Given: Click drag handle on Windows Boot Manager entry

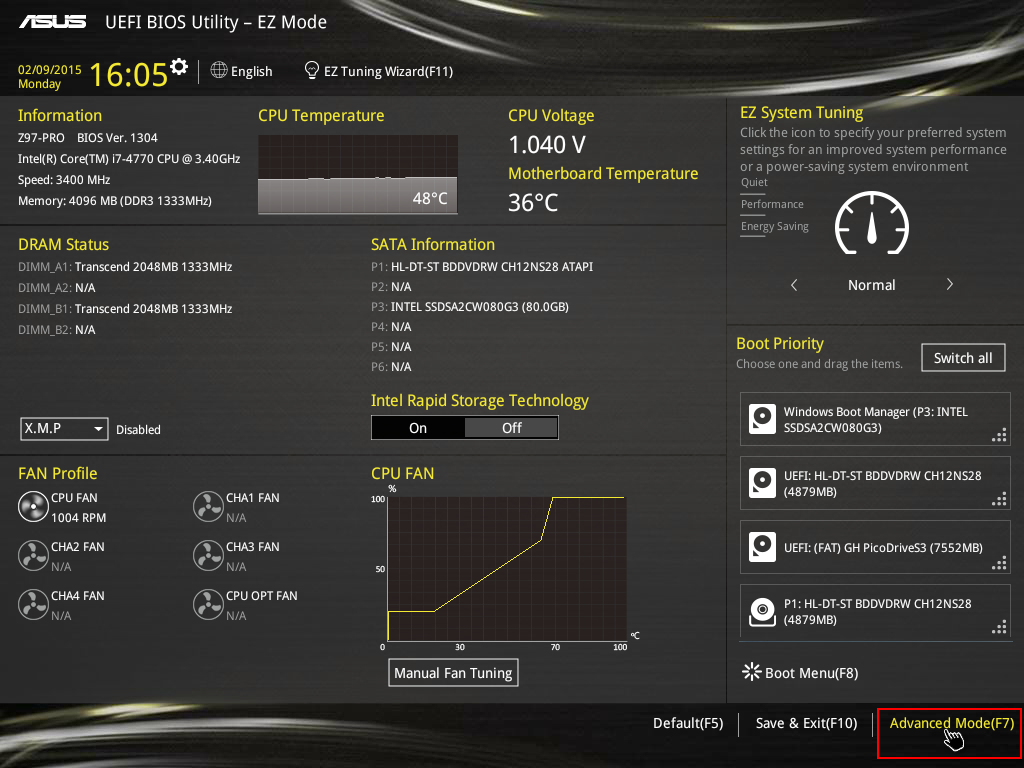Looking at the screenshot, I should point(999,435).
